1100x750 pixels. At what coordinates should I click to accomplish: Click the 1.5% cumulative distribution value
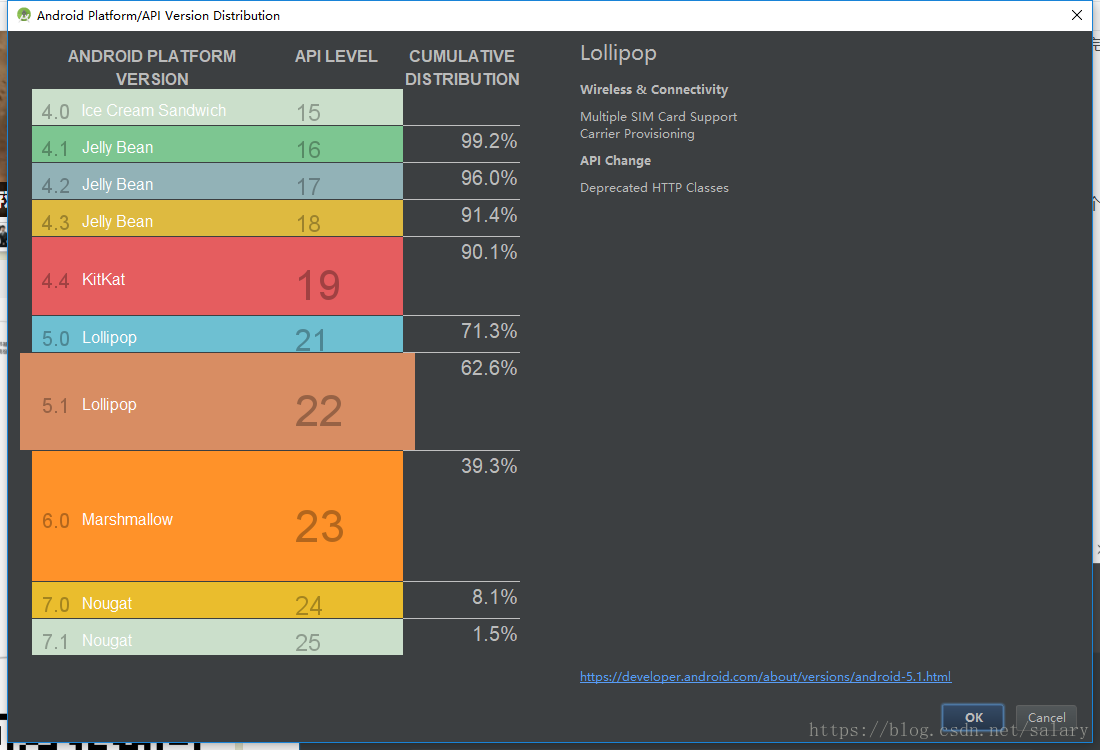tap(495, 634)
